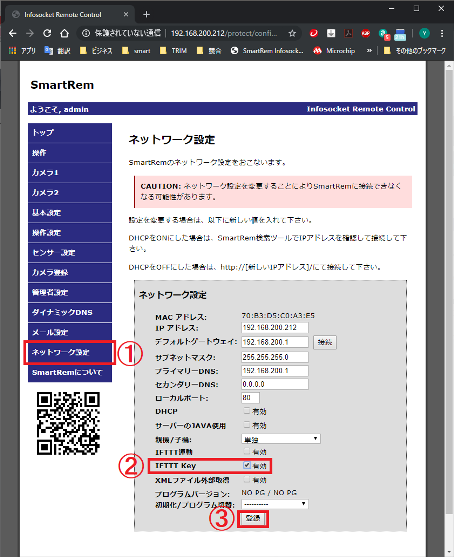Click the QR code image
The image size is (454, 557).
tap(68, 423)
